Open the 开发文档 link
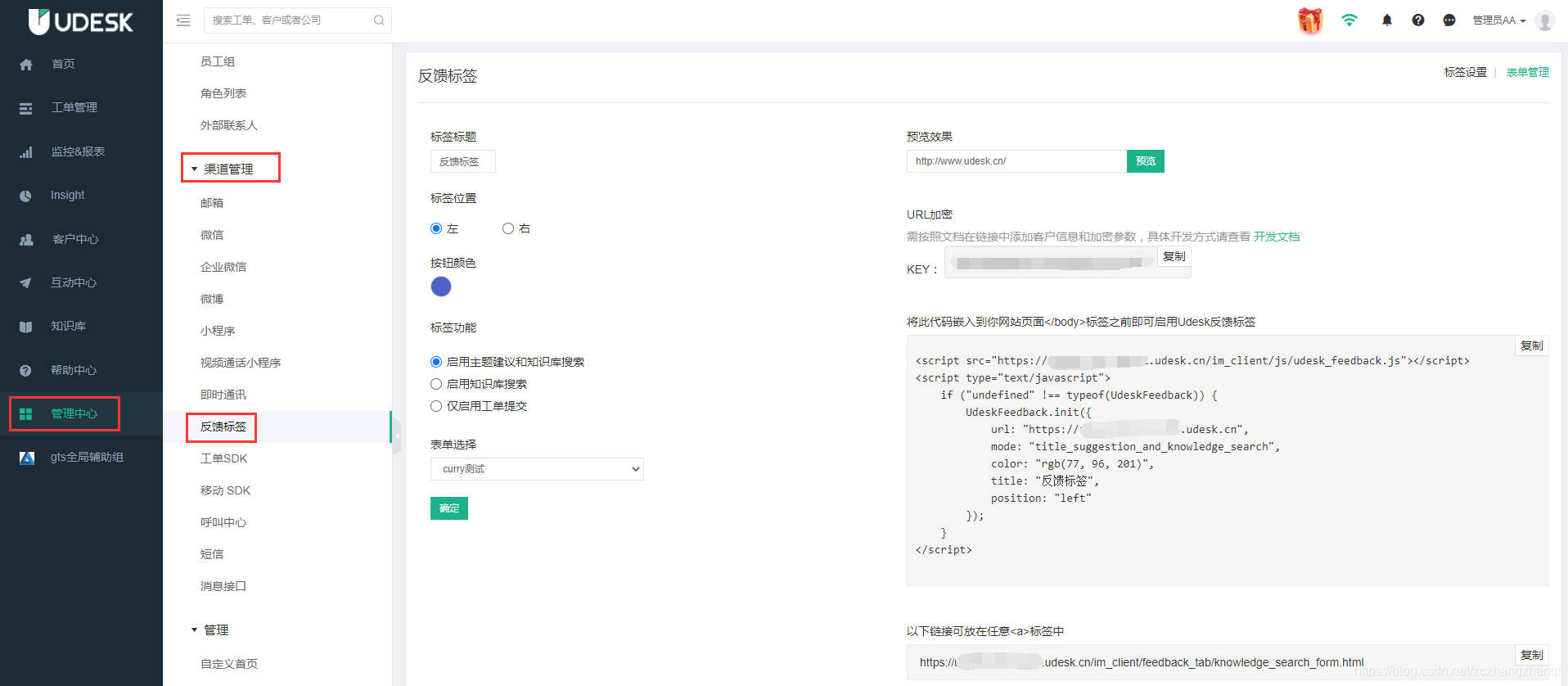 click(x=1277, y=237)
